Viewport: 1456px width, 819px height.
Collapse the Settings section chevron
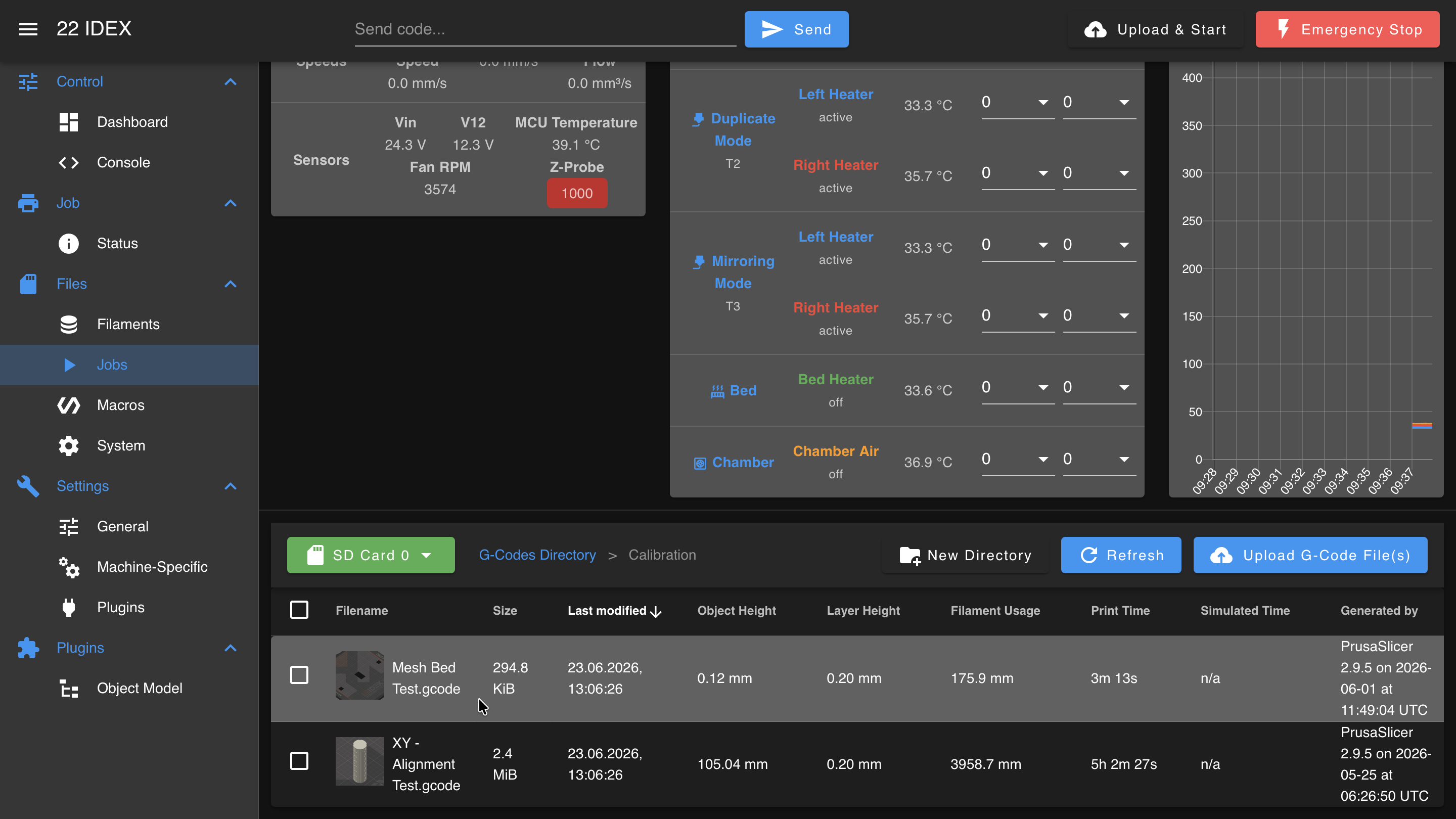click(x=230, y=486)
